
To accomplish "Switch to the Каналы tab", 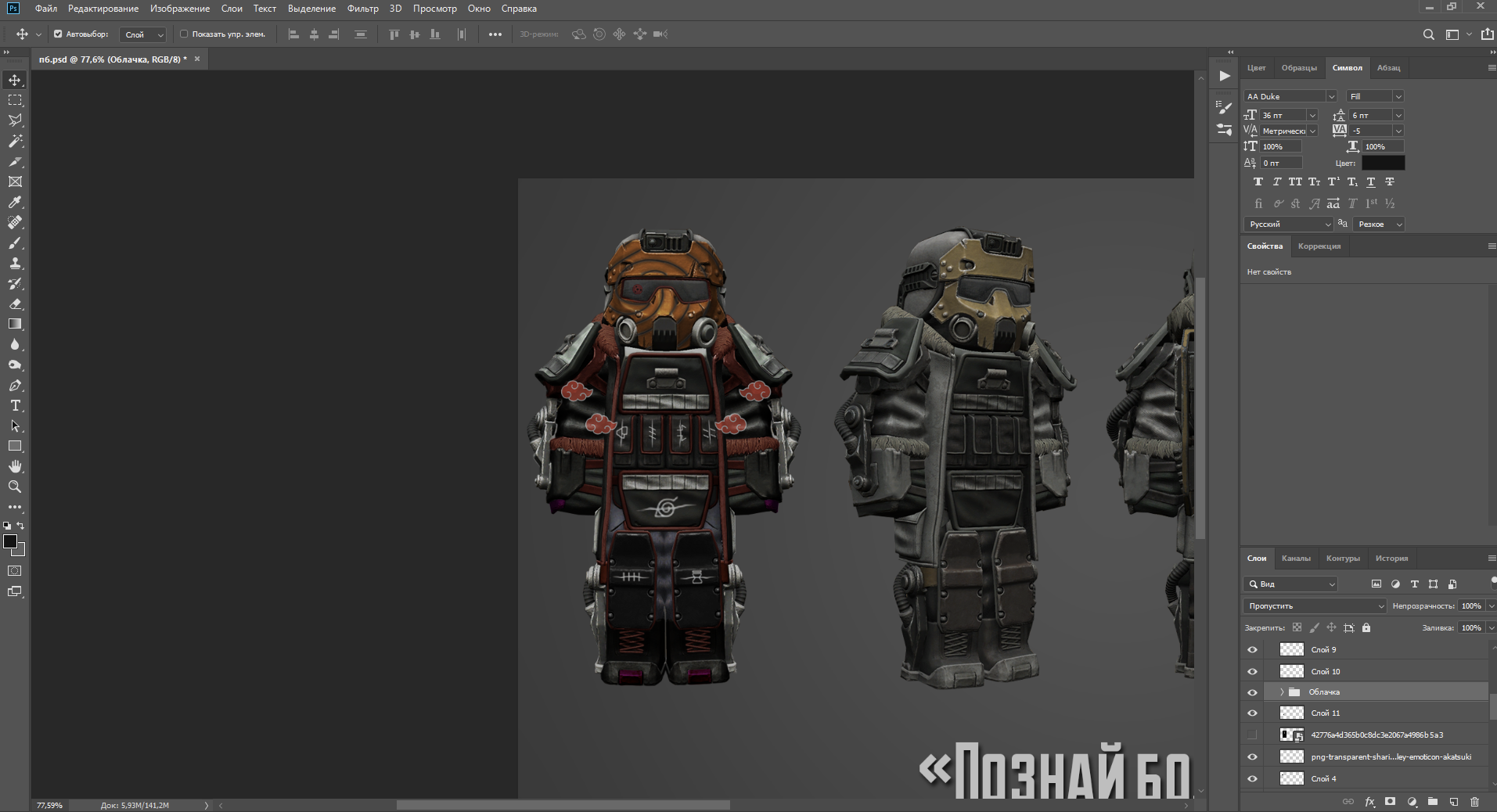I will 1296,558.
